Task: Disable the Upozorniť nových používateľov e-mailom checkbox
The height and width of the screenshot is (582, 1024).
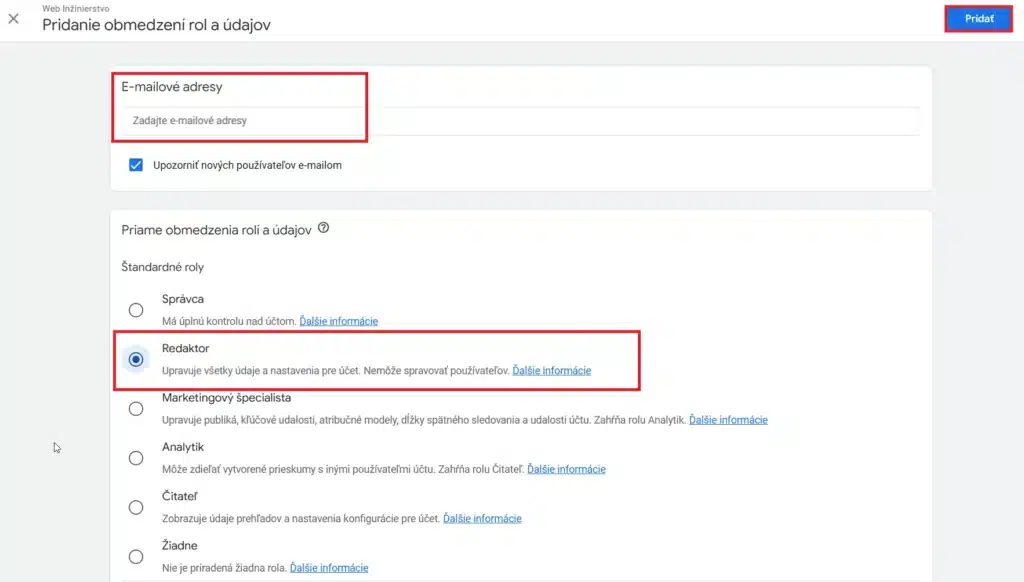Action: (x=136, y=165)
